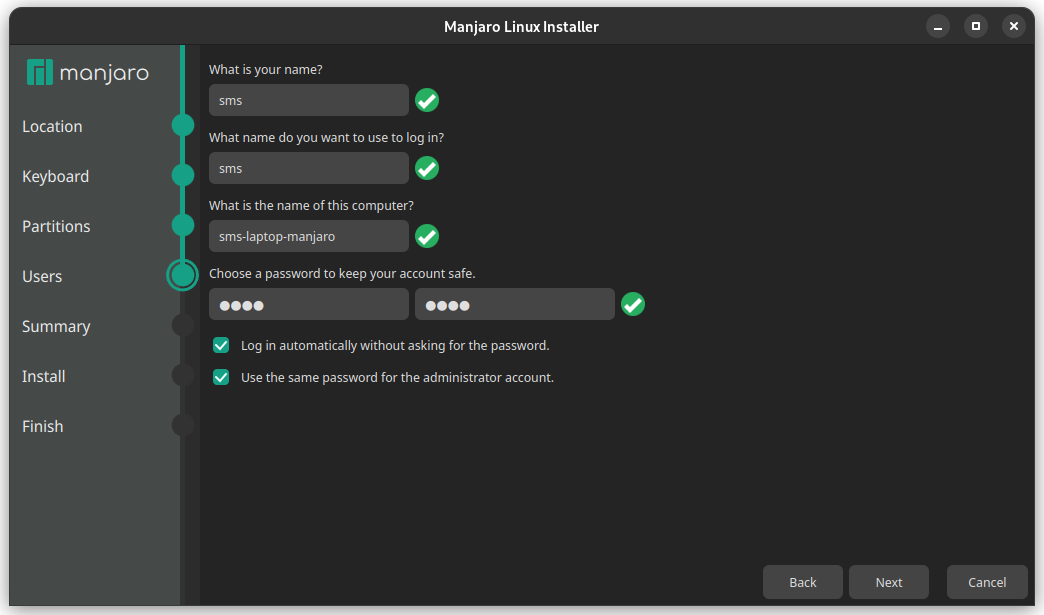Select the Location step in sidebar
The width and height of the screenshot is (1044, 615).
tap(52, 126)
